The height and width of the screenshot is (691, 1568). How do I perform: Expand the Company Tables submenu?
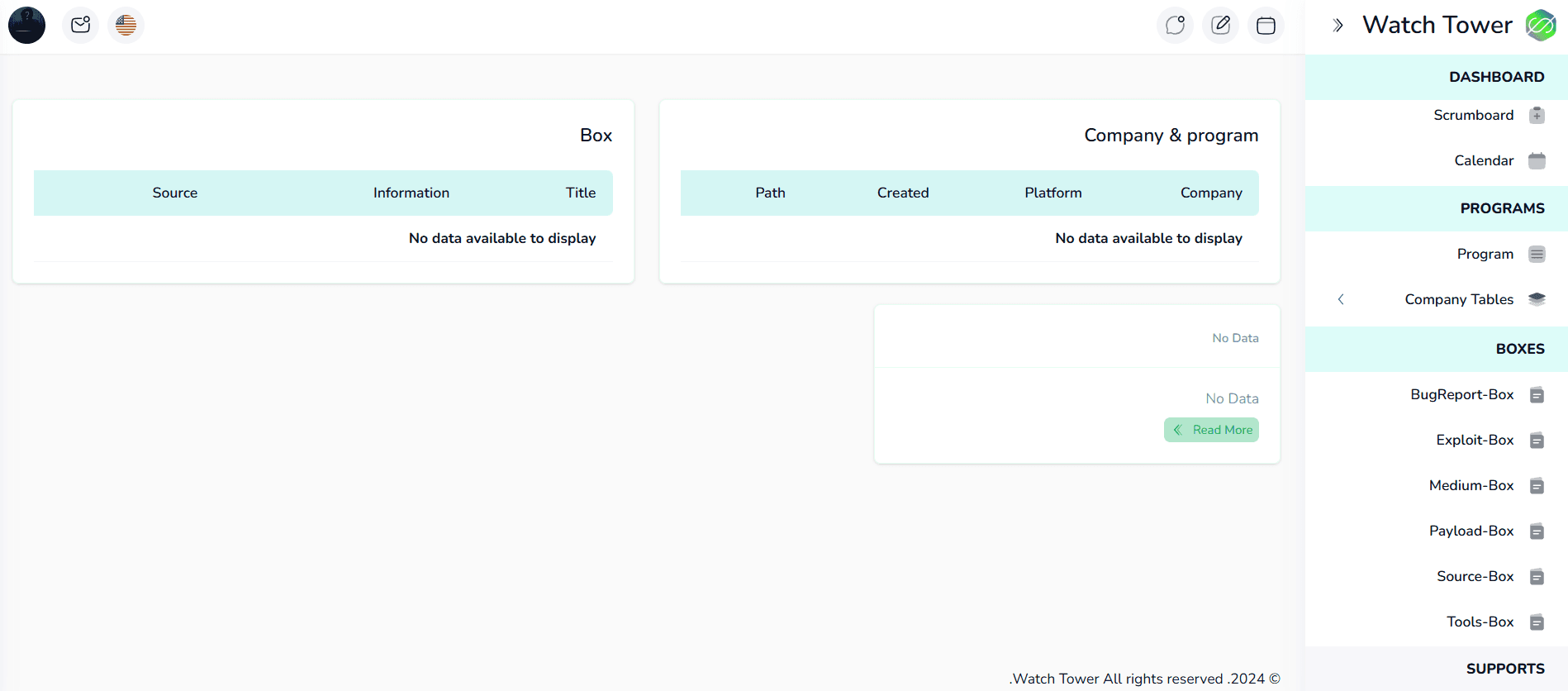click(x=1458, y=299)
